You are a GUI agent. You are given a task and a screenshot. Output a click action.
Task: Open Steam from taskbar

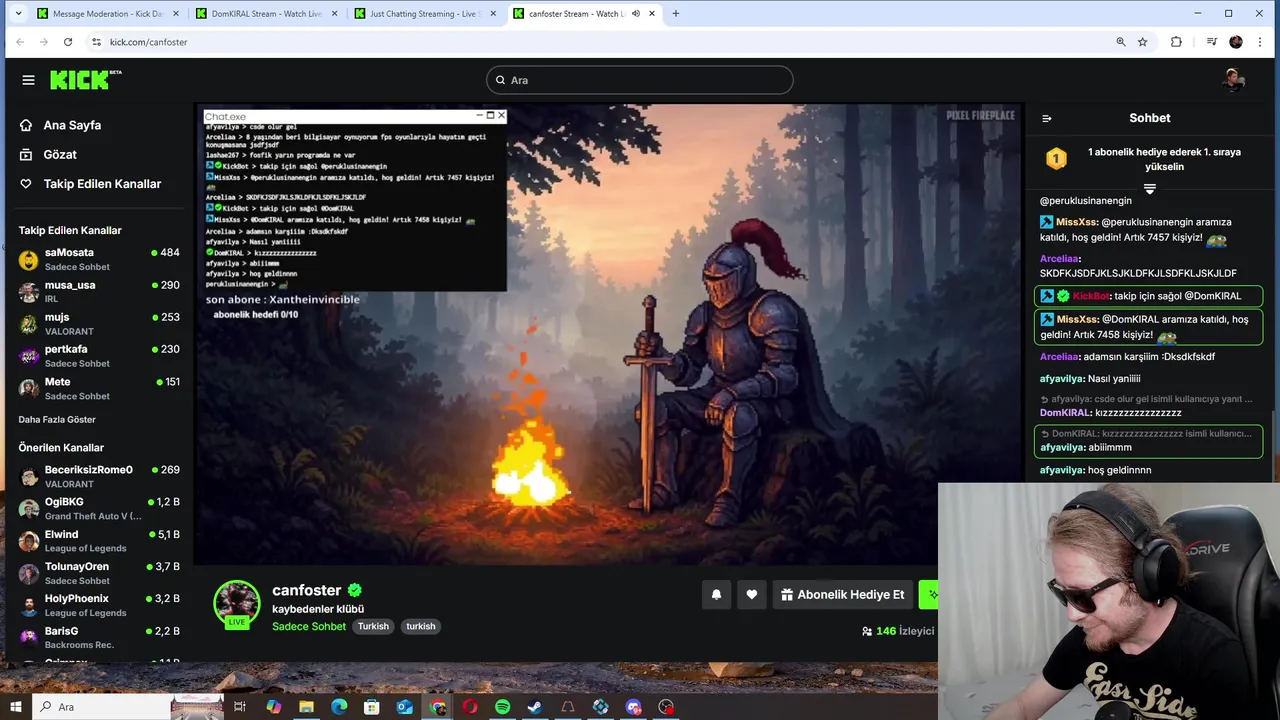pyautogui.click(x=535, y=707)
